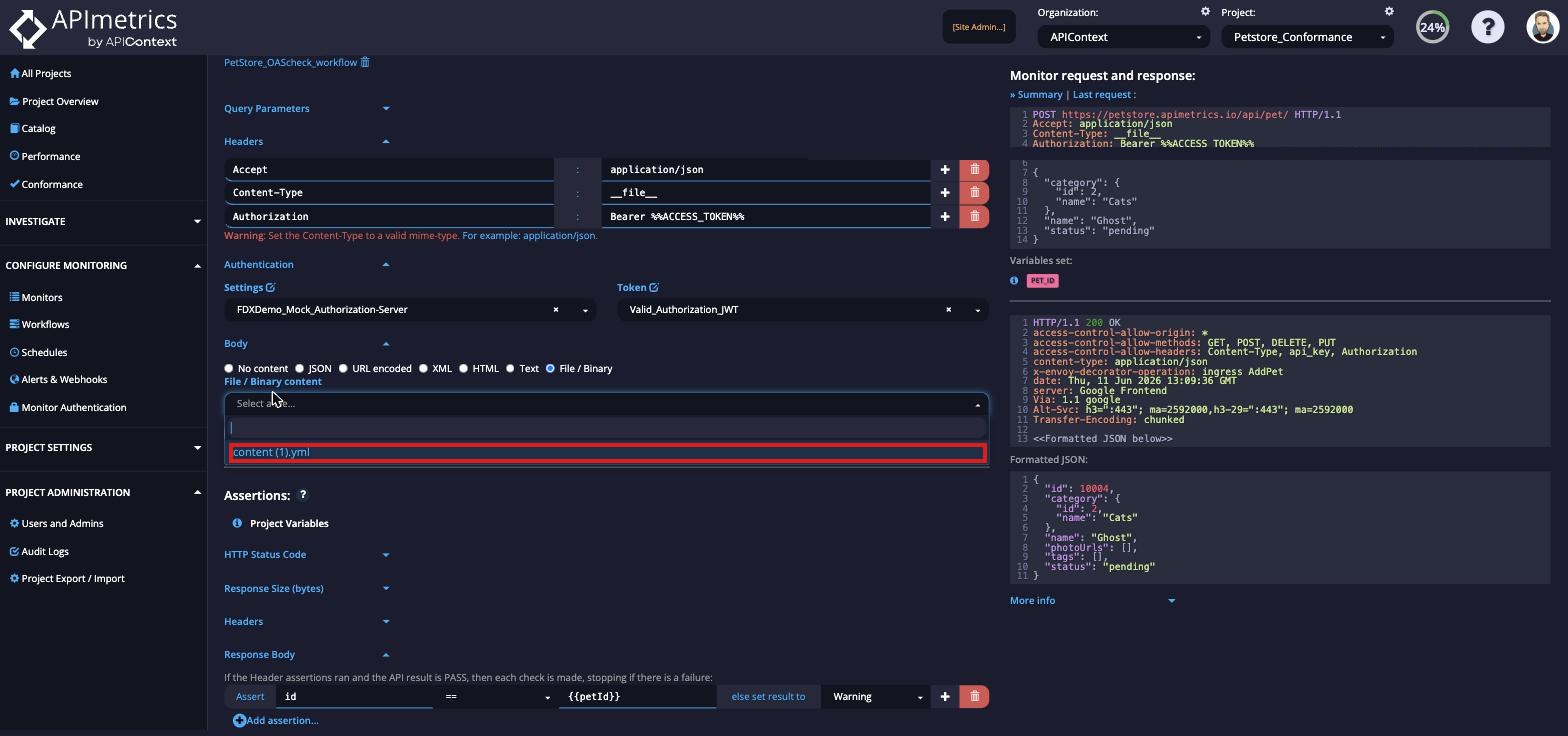The width and height of the screenshot is (1568, 736).
Task: Click the Site Admin button
Action: click(x=979, y=27)
